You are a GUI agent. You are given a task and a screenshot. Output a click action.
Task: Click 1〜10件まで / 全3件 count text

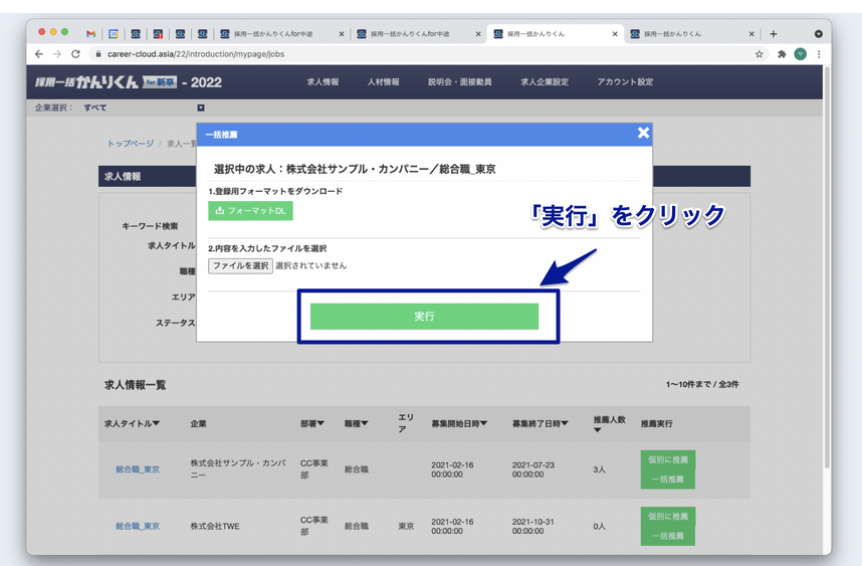[702, 384]
